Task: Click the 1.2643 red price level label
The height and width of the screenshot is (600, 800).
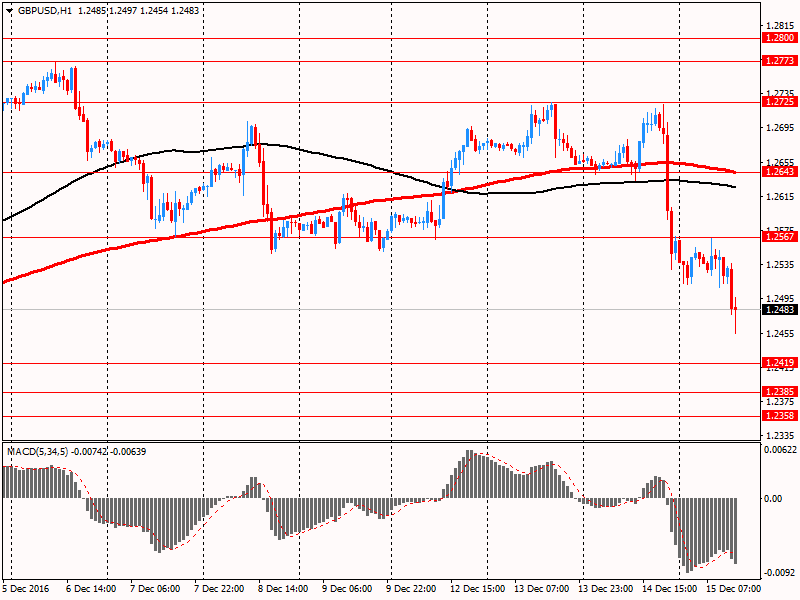Action: [x=779, y=172]
